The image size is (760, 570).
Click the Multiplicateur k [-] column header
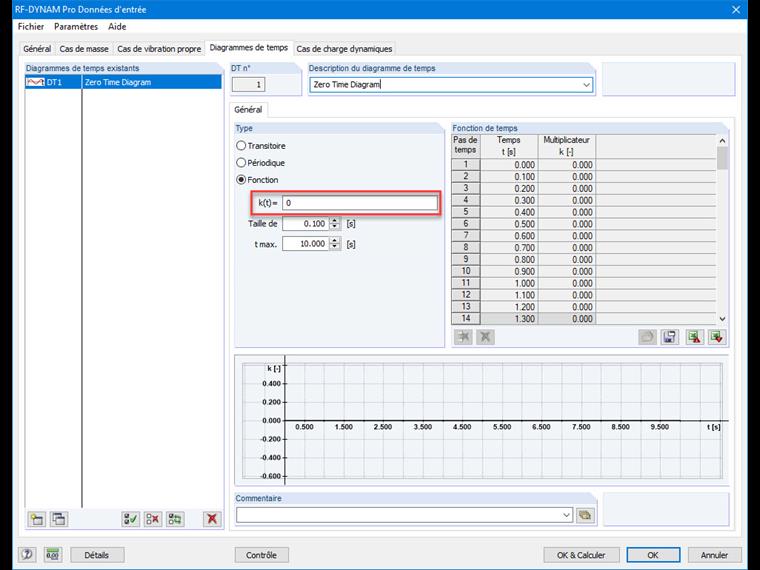[567, 146]
